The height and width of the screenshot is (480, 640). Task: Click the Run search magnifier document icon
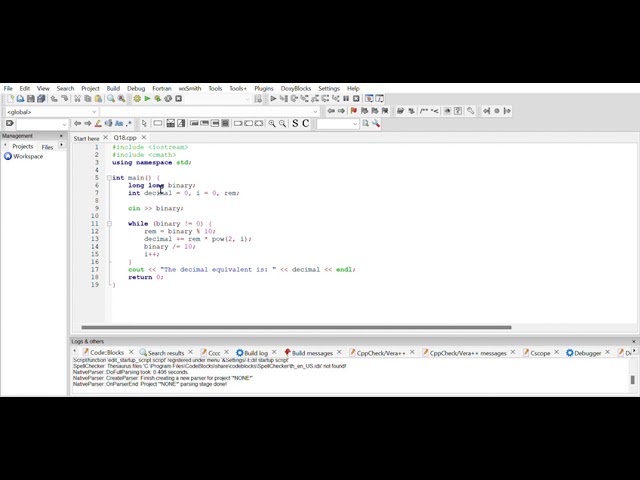coord(366,124)
